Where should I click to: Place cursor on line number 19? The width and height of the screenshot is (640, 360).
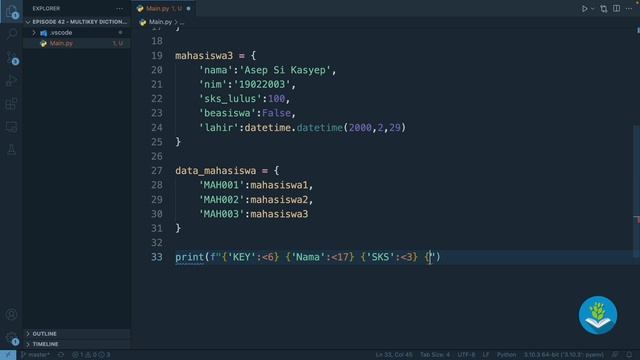pos(157,56)
